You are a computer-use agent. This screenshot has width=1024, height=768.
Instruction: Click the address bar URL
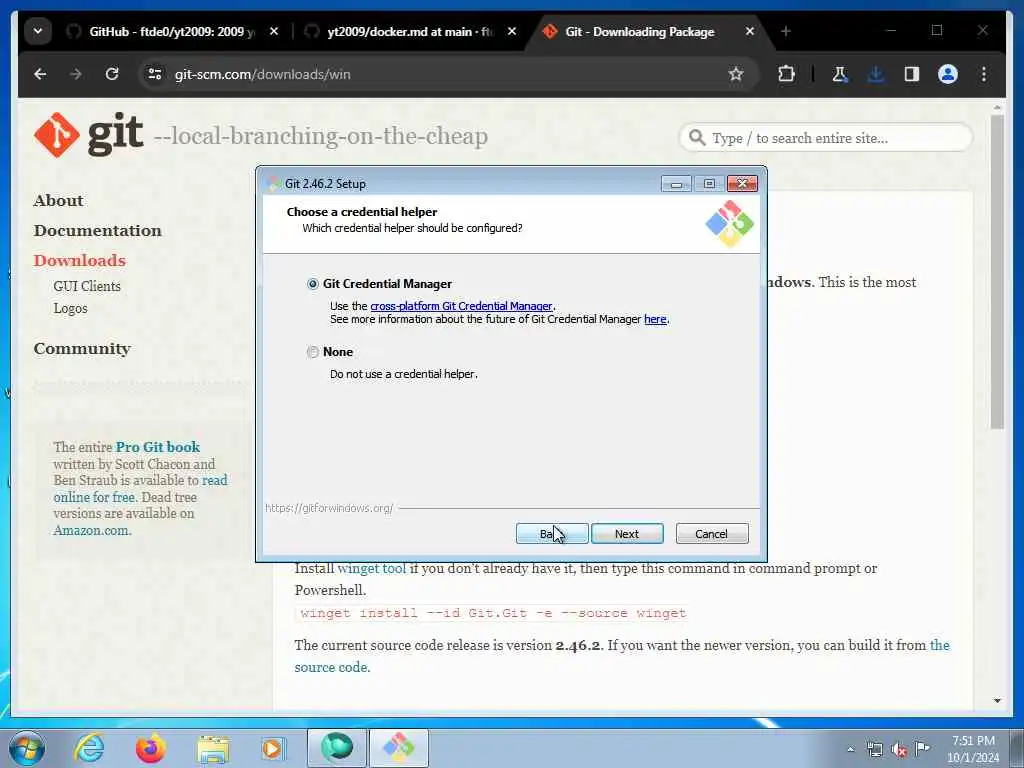click(x=263, y=74)
